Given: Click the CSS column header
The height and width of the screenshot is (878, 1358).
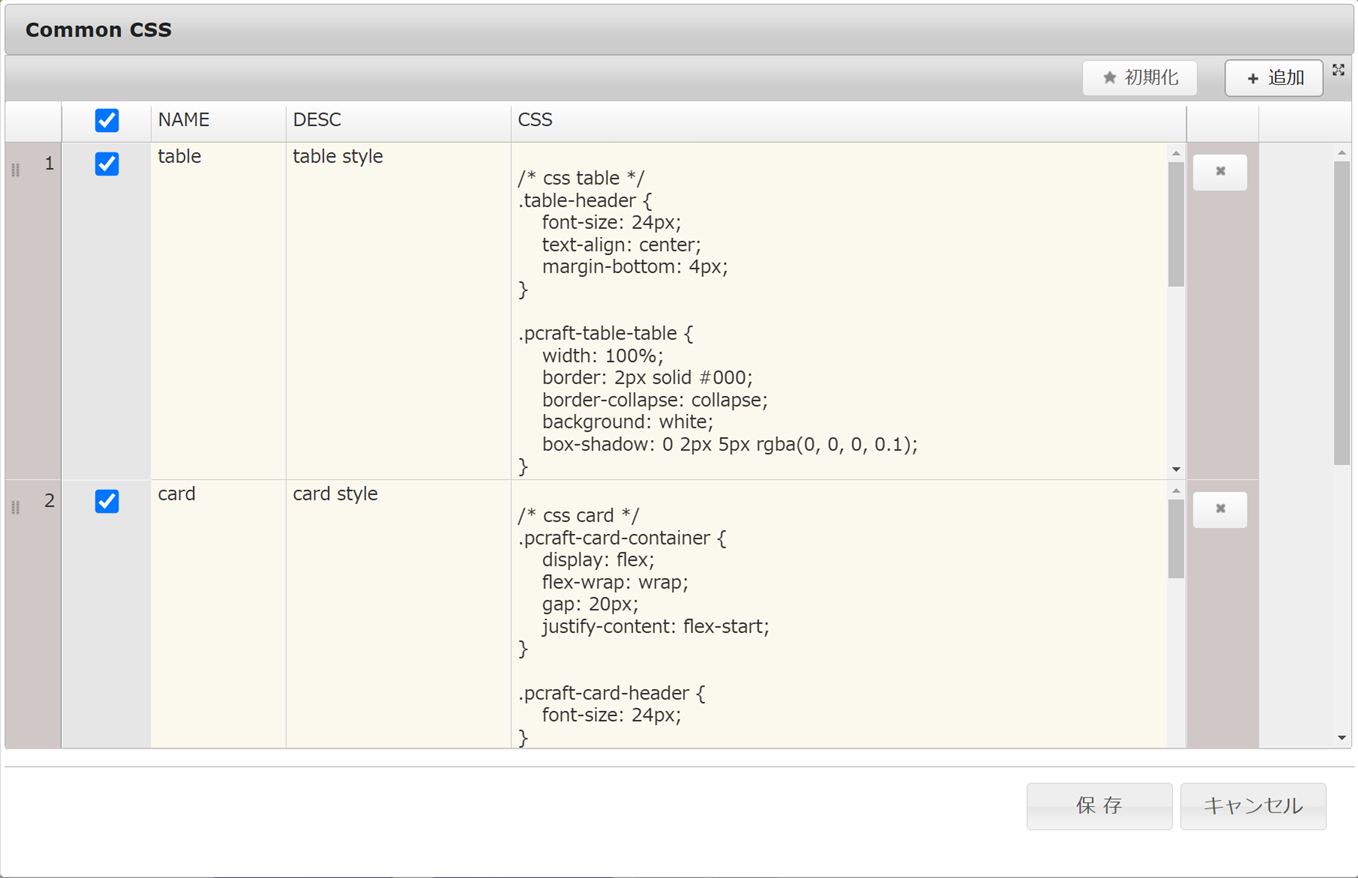Looking at the screenshot, I should 848,120.
